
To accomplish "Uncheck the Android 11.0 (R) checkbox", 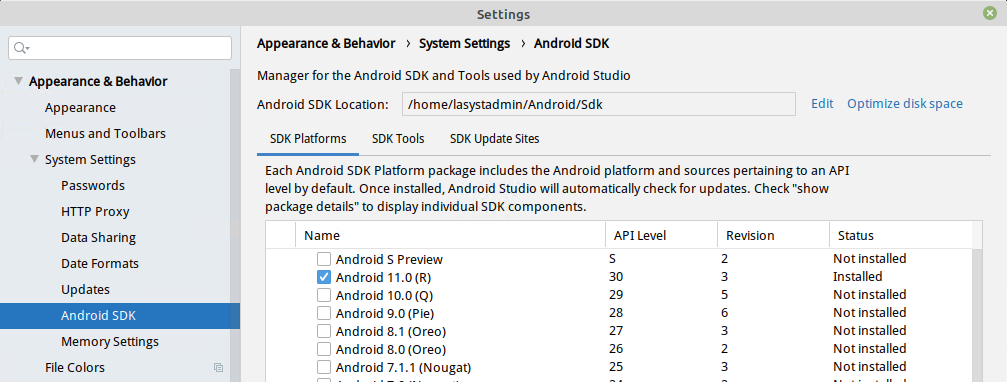I will click(x=324, y=277).
